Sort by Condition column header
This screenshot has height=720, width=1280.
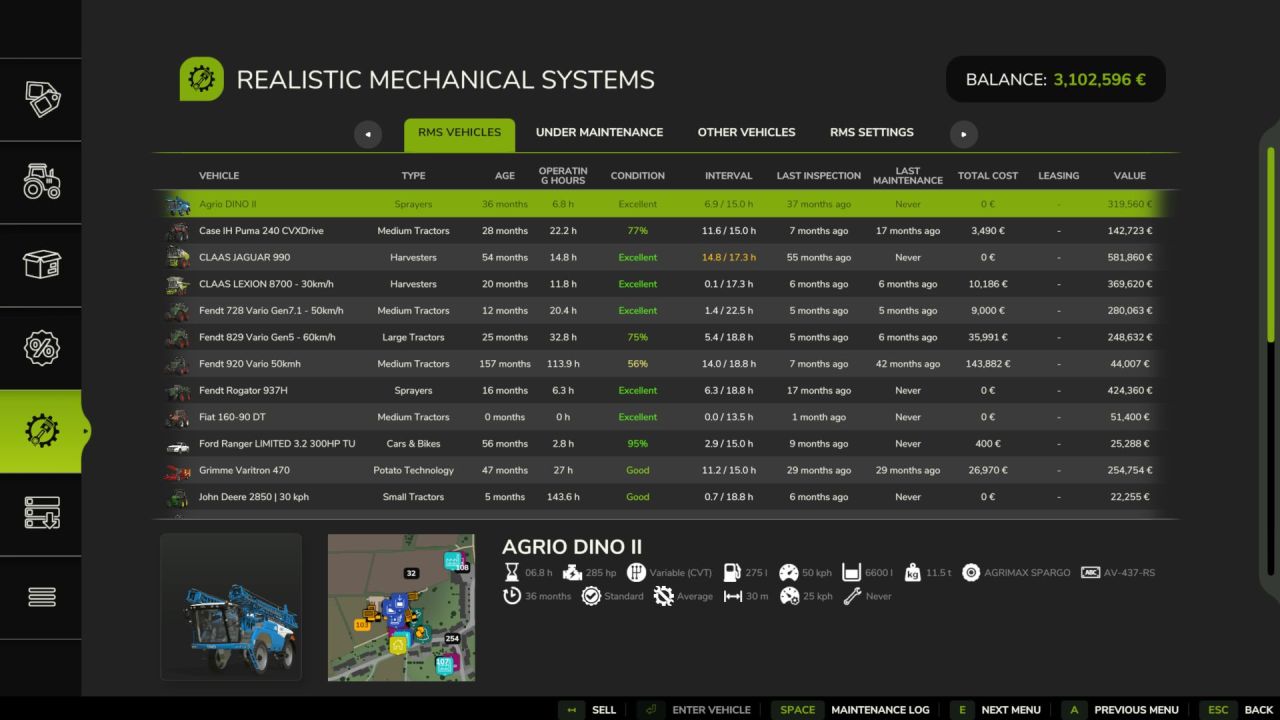click(637, 175)
